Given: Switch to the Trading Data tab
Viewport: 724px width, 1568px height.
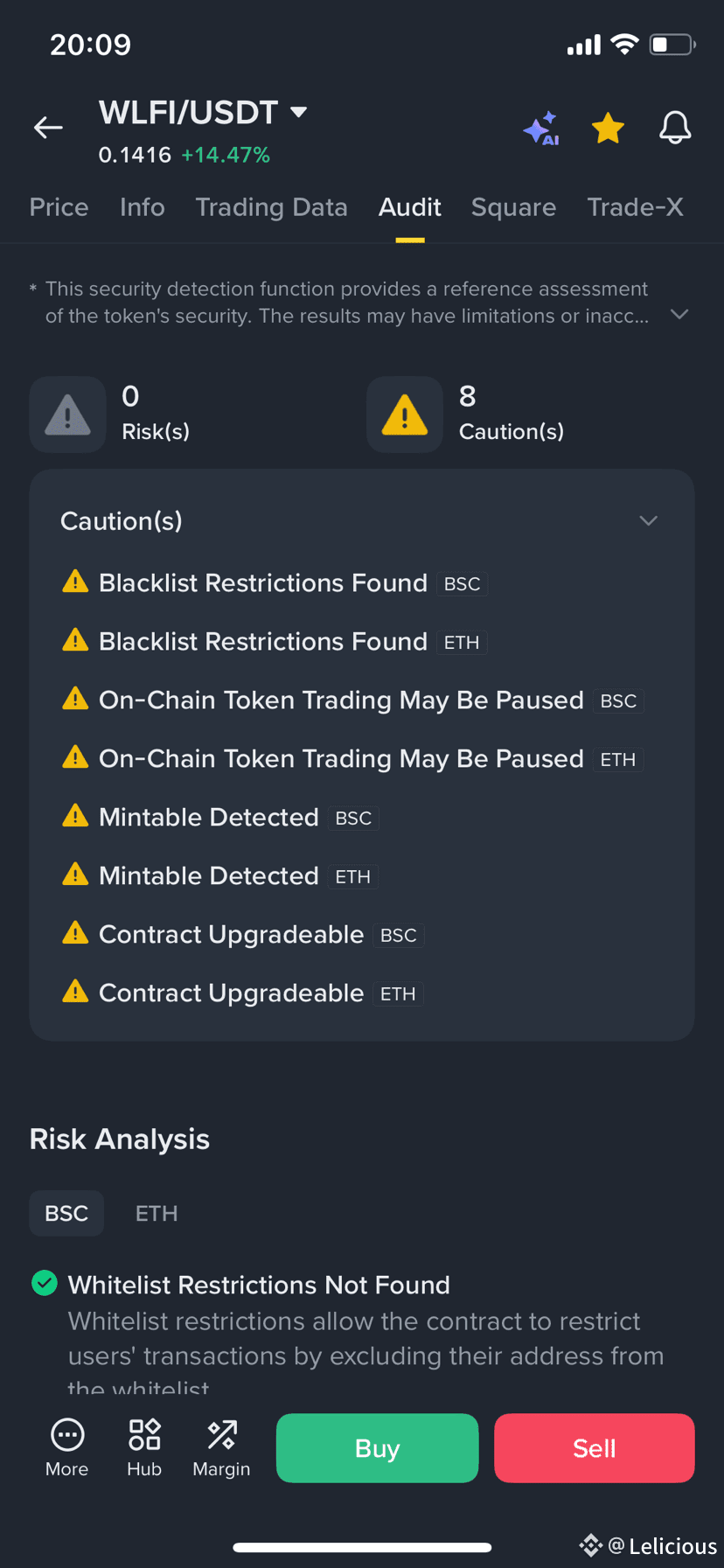Looking at the screenshot, I should [271, 207].
